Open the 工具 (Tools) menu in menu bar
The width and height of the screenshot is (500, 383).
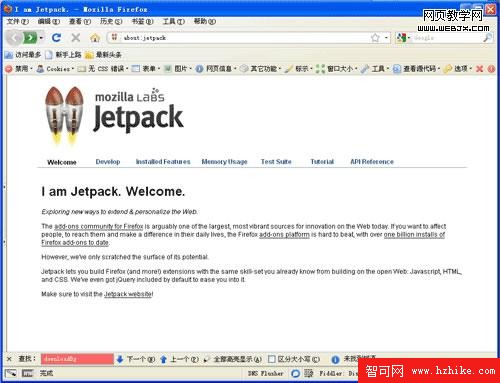[173, 21]
